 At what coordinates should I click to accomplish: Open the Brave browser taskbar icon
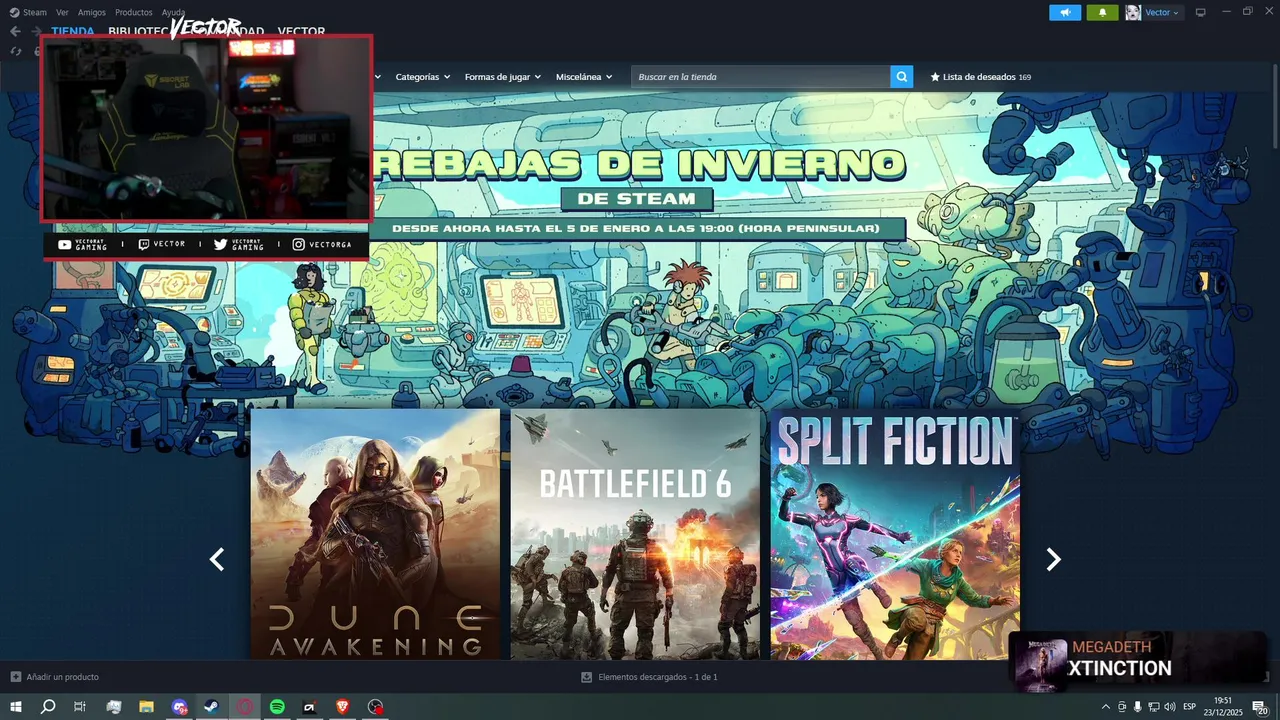click(x=343, y=707)
